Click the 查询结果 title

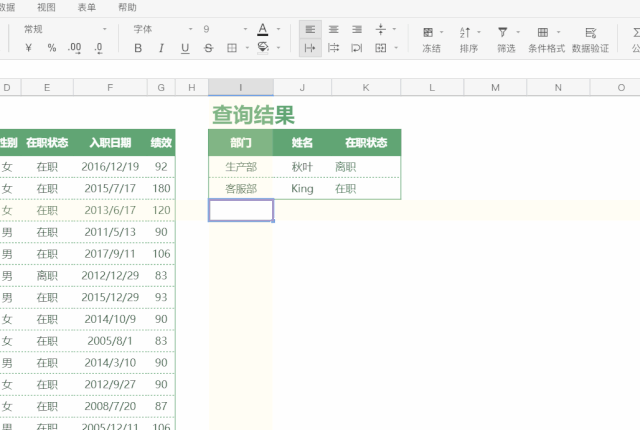(x=253, y=115)
